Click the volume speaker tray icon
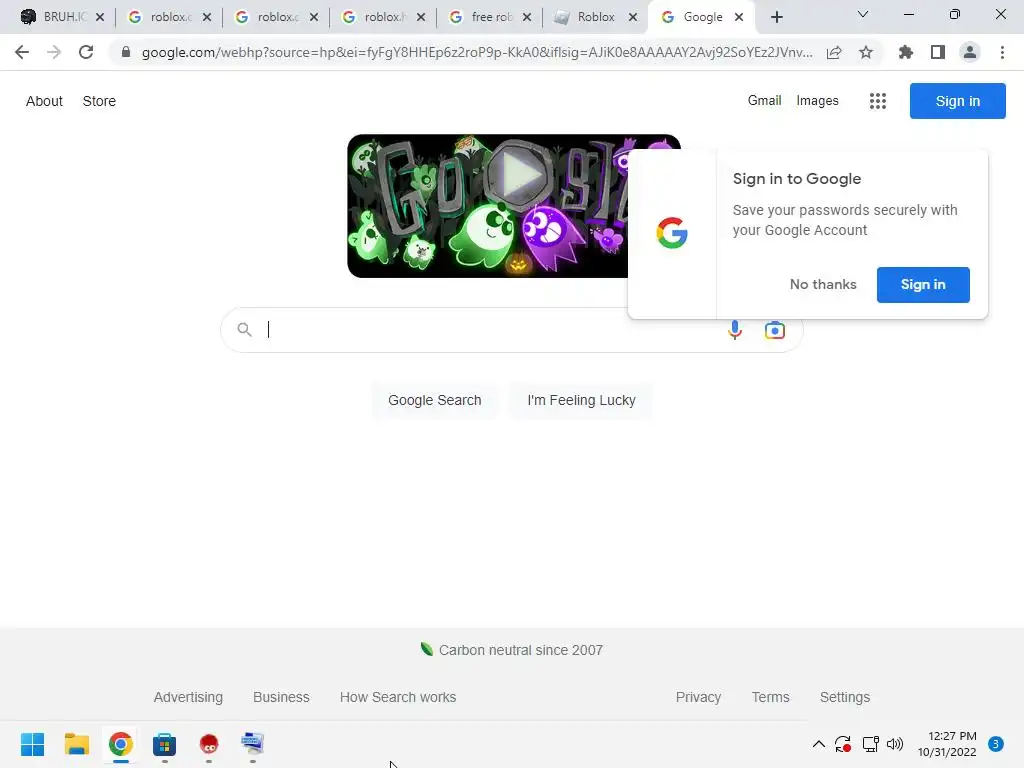Viewport: 1024px width, 768px height. click(x=895, y=744)
